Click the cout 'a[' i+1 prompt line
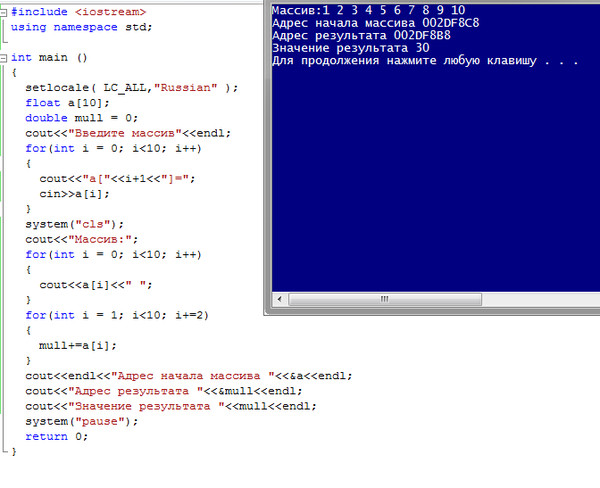 coord(117,179)
